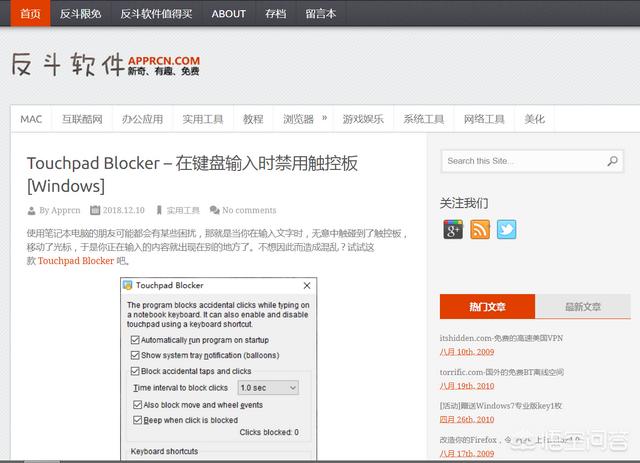
Task: Click the Search this Site input field
Action: click(520, 161)
